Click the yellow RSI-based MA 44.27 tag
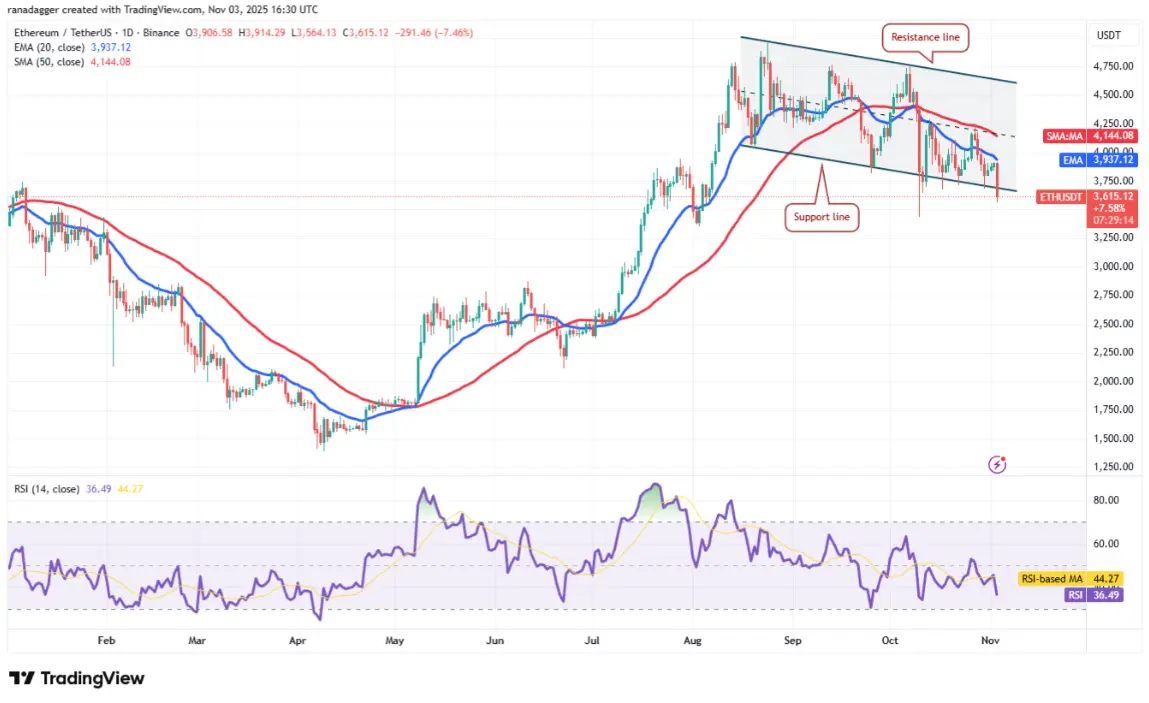Image resolution: width=1149 pixels, height=703 pixels. 1071,579
